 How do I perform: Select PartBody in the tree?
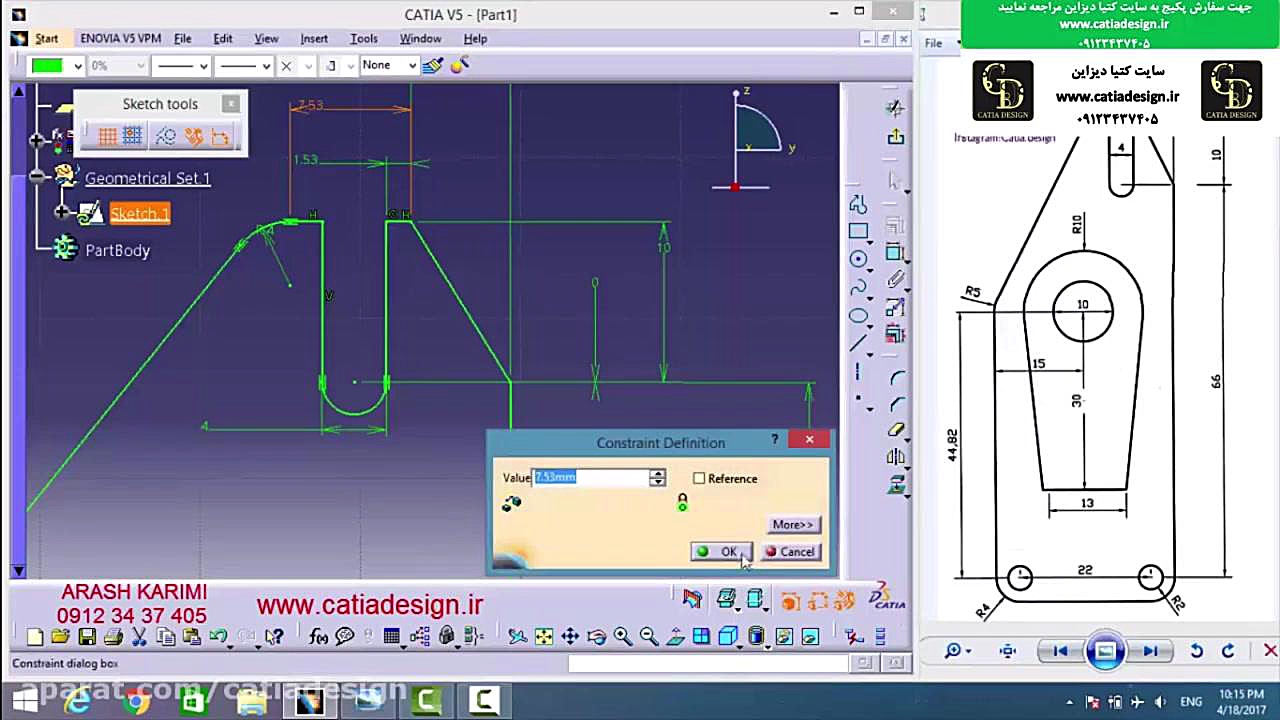coord(117,250)
